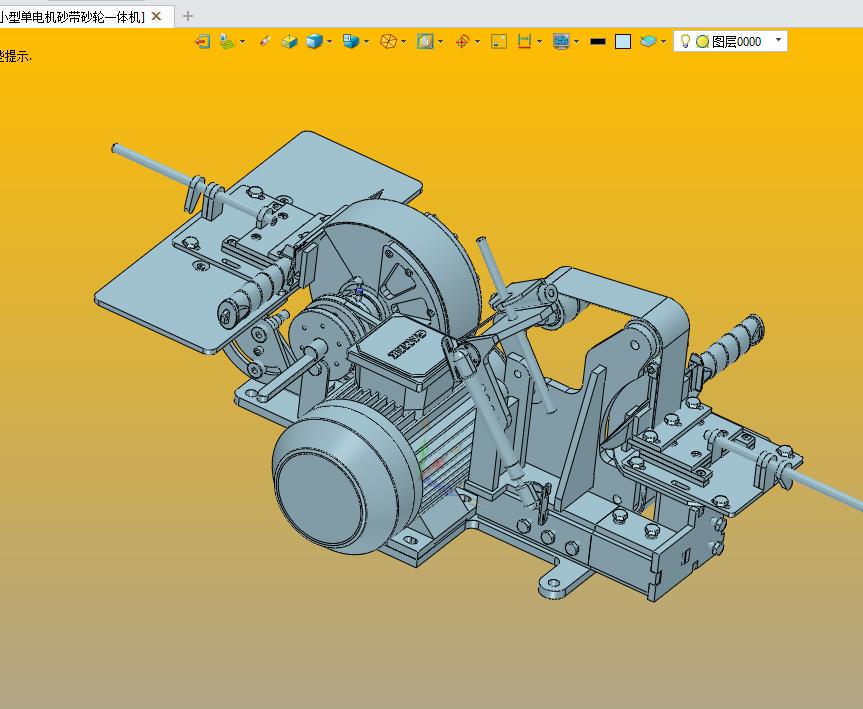
Task: Toggle the layer light bulb visibility
Action: (x=685, y=41)
